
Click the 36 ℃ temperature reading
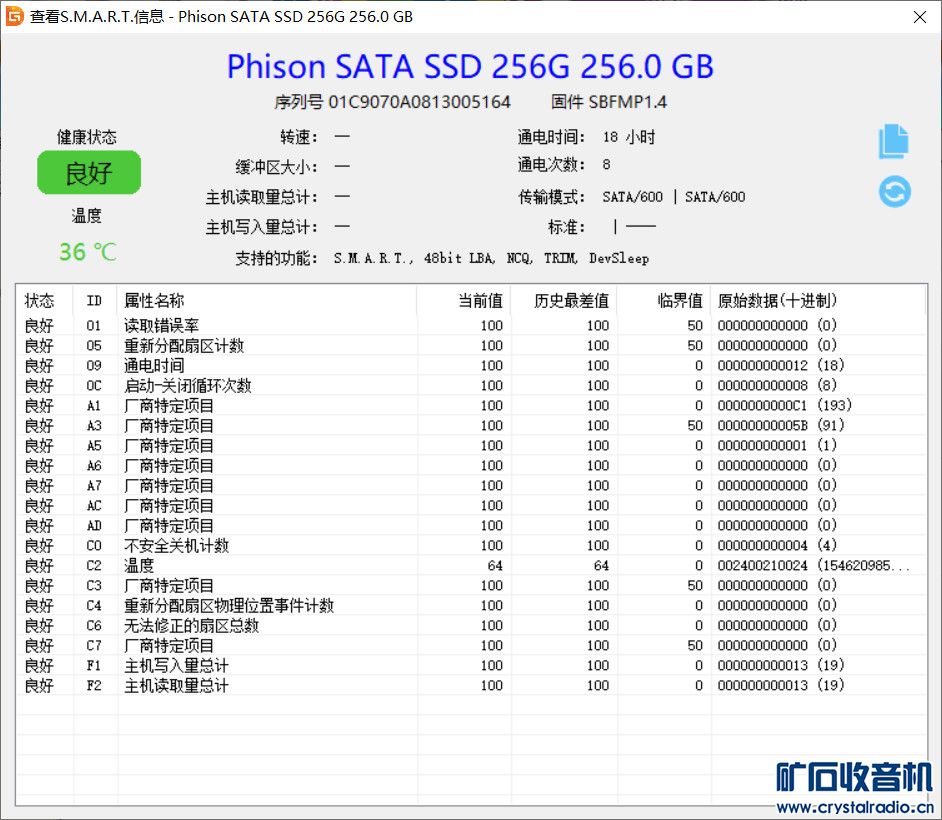coord(88,252)
